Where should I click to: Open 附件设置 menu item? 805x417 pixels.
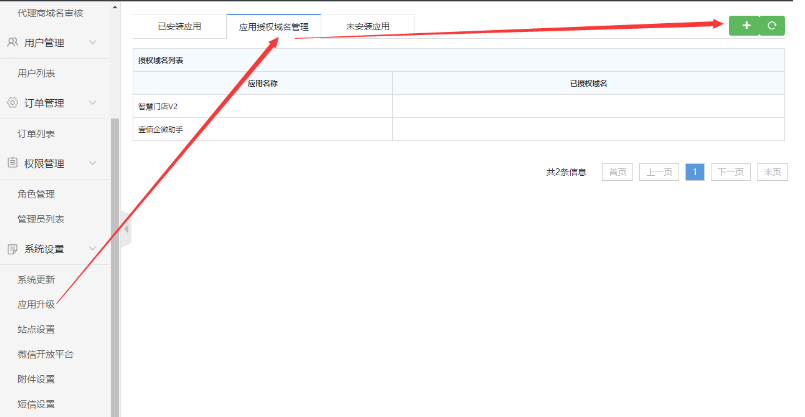point(36,380)
